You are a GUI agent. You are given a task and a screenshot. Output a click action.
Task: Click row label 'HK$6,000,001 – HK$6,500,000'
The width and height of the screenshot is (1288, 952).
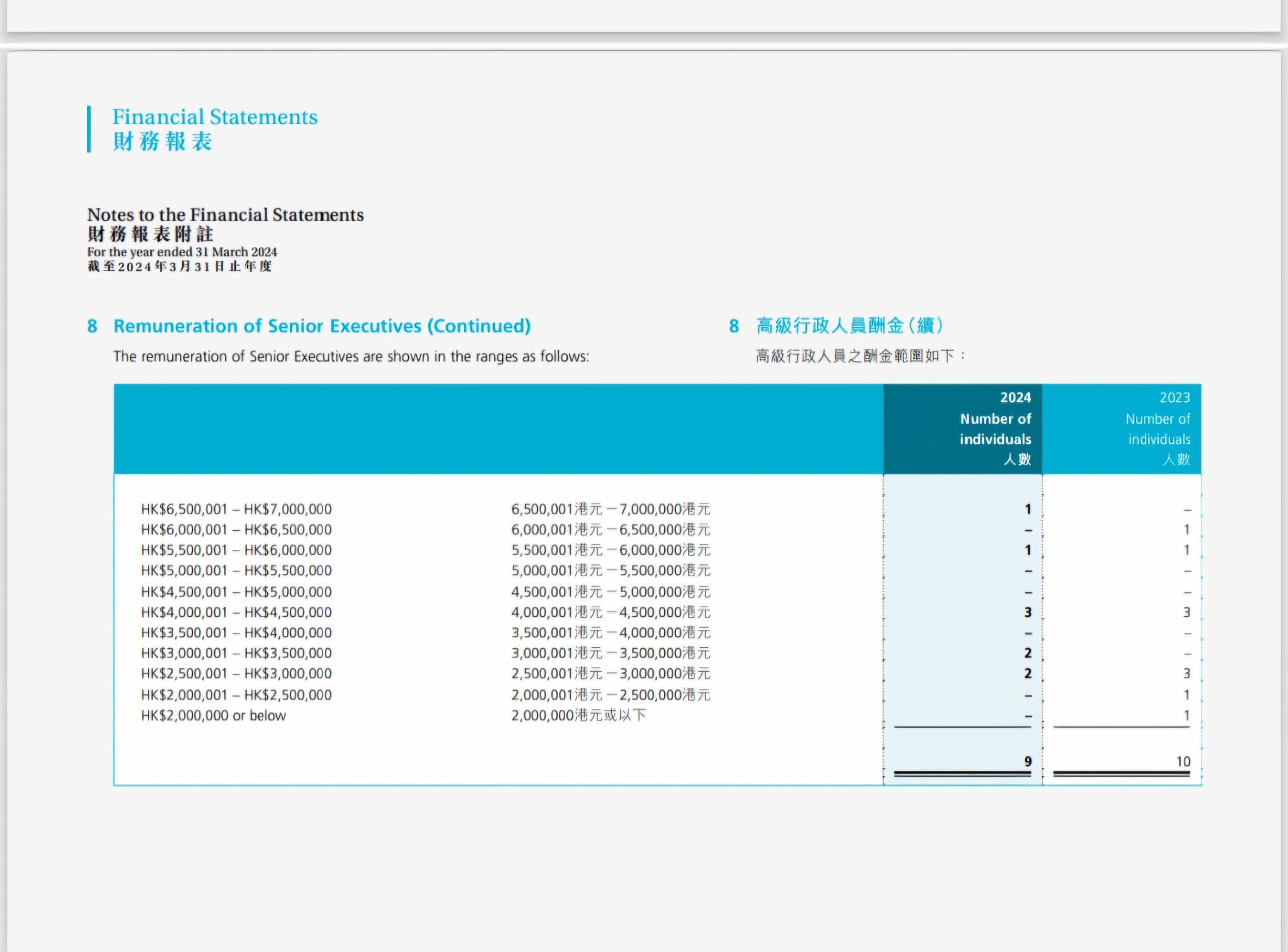[236, 530]
